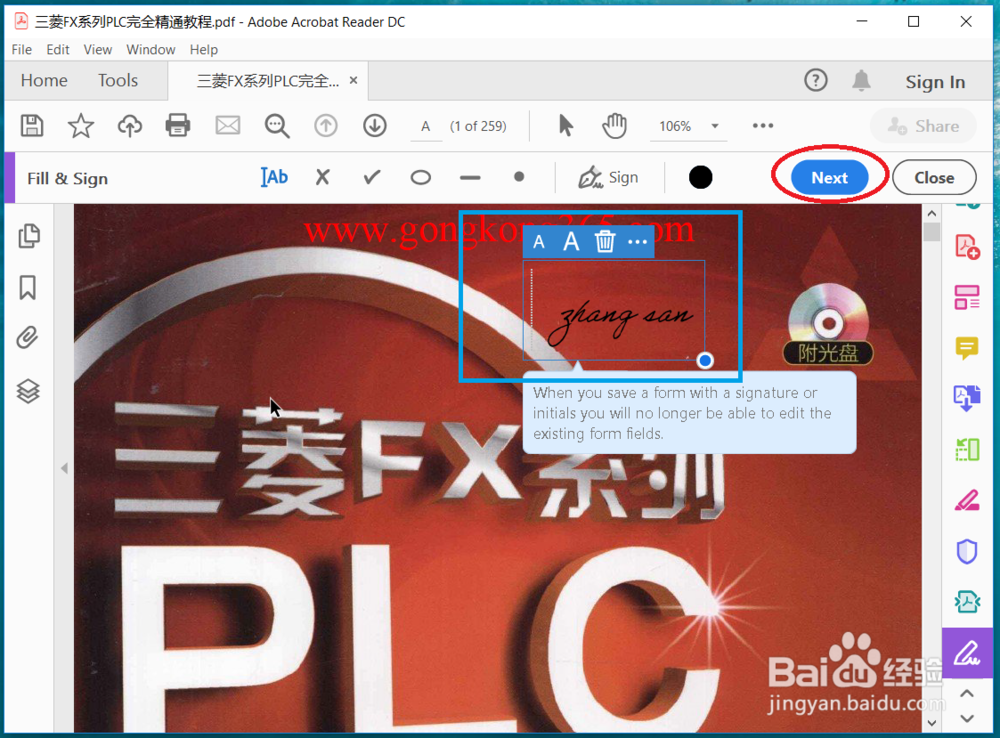The height and width of the screenshot is (738, 1000).
Task: Add the file to starred
Action: tap(81, 126)
